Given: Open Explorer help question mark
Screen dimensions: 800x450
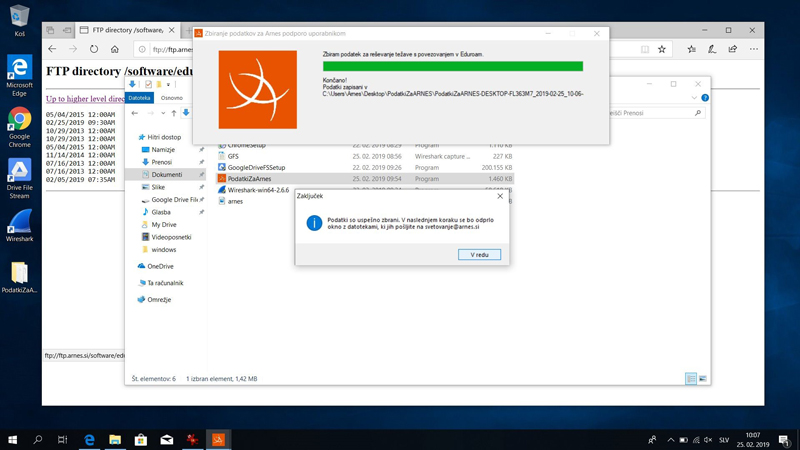Looking at the screenshot, I should 705,97.
